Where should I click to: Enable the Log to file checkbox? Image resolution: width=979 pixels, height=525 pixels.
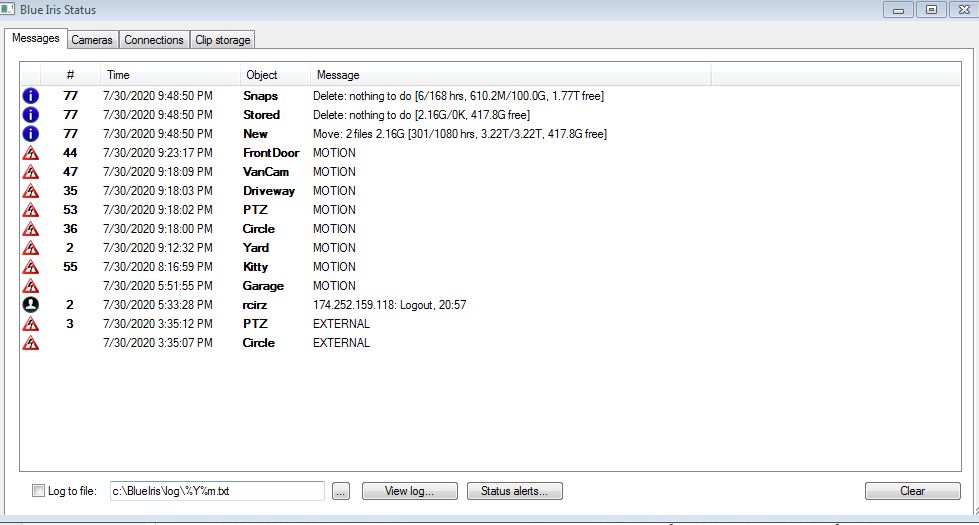(x=38, y=491)
